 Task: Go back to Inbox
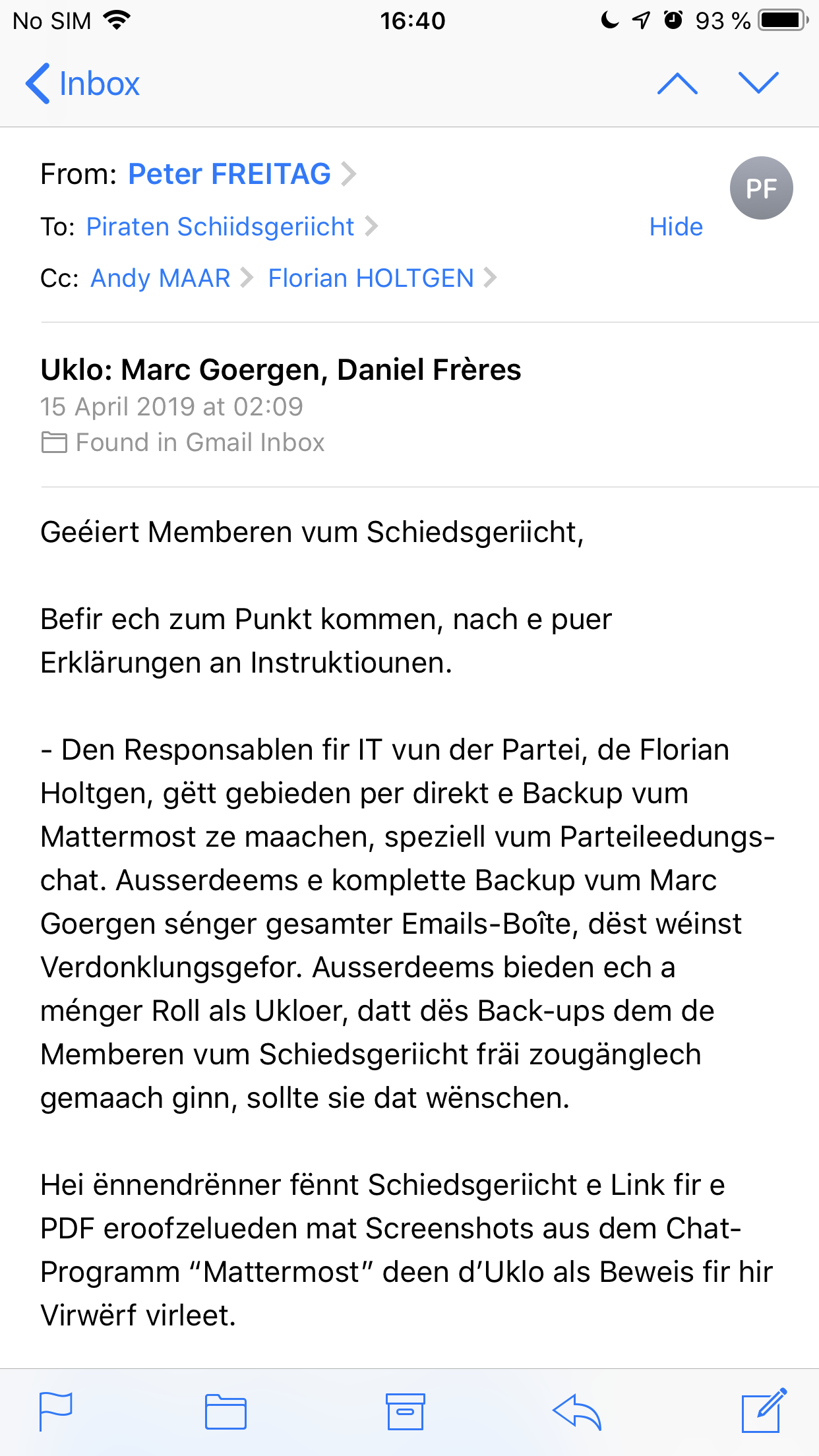coord(83,84)
